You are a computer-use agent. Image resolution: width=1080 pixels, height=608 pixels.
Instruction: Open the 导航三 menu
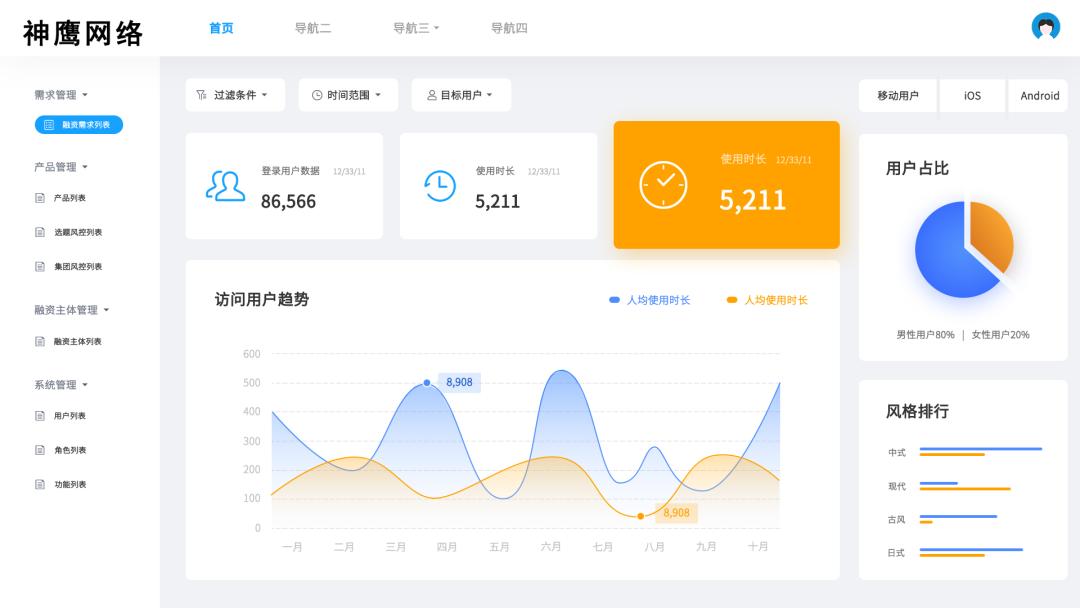click(x=416, y=28)
